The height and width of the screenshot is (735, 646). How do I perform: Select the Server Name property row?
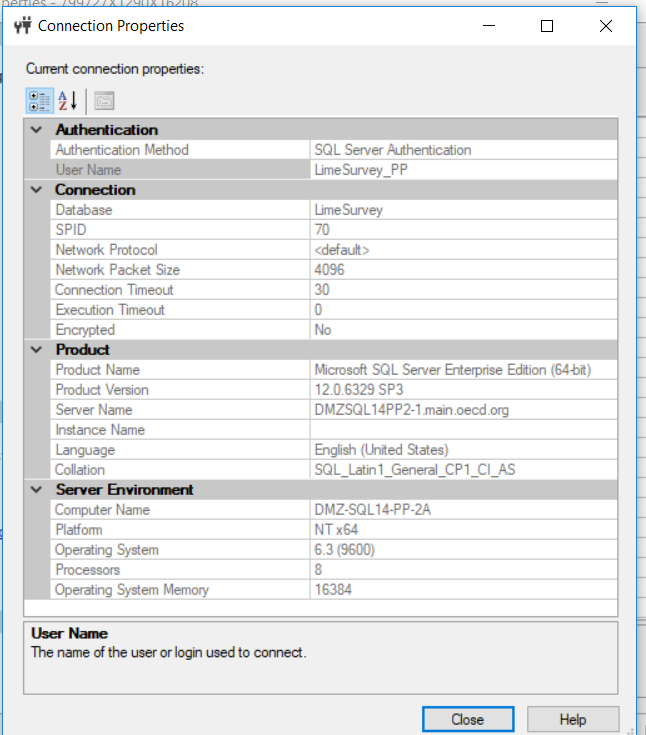point(180,410)
